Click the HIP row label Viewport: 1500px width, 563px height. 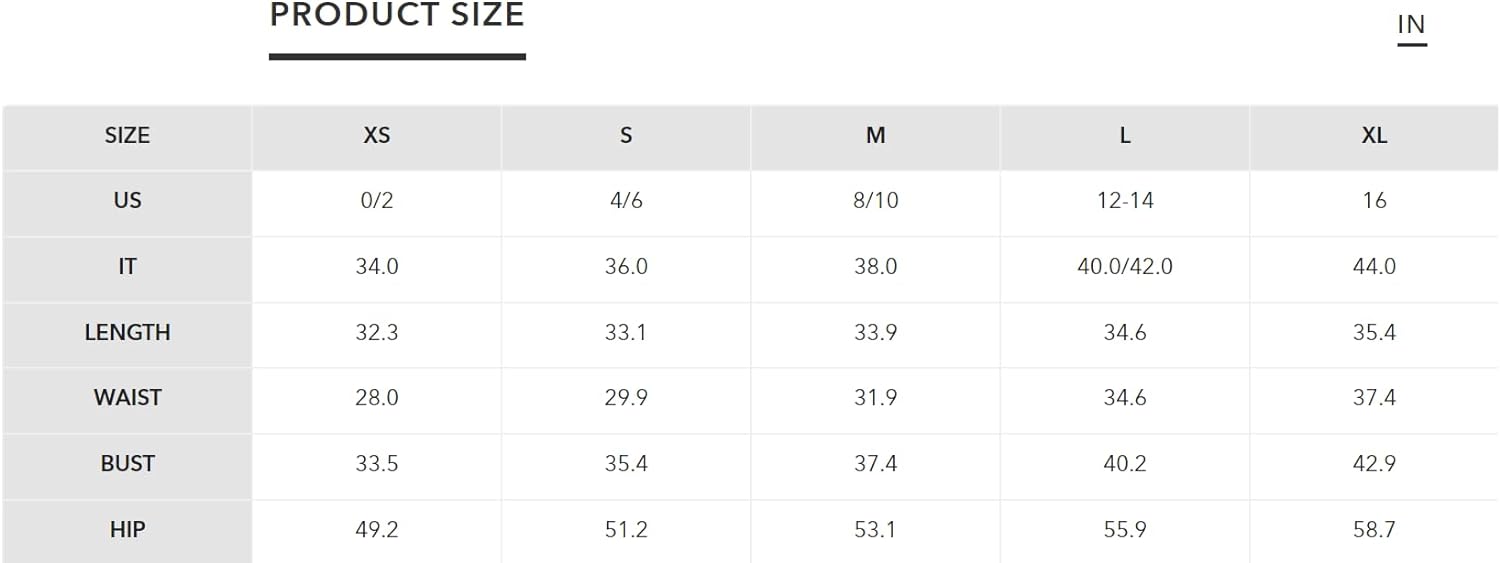pos(127,530)
